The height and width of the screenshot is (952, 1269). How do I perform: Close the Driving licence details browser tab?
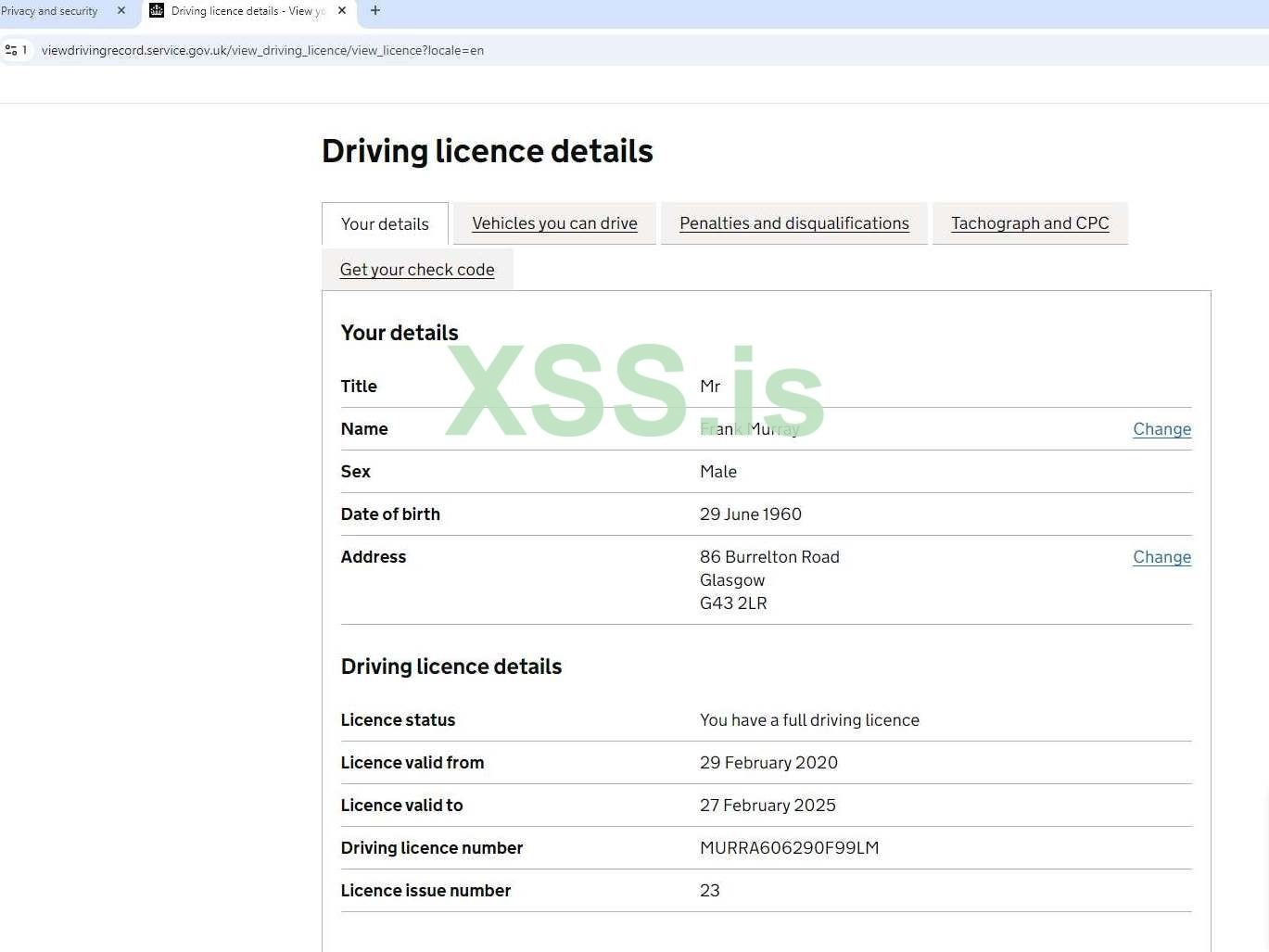click(342, 11)
